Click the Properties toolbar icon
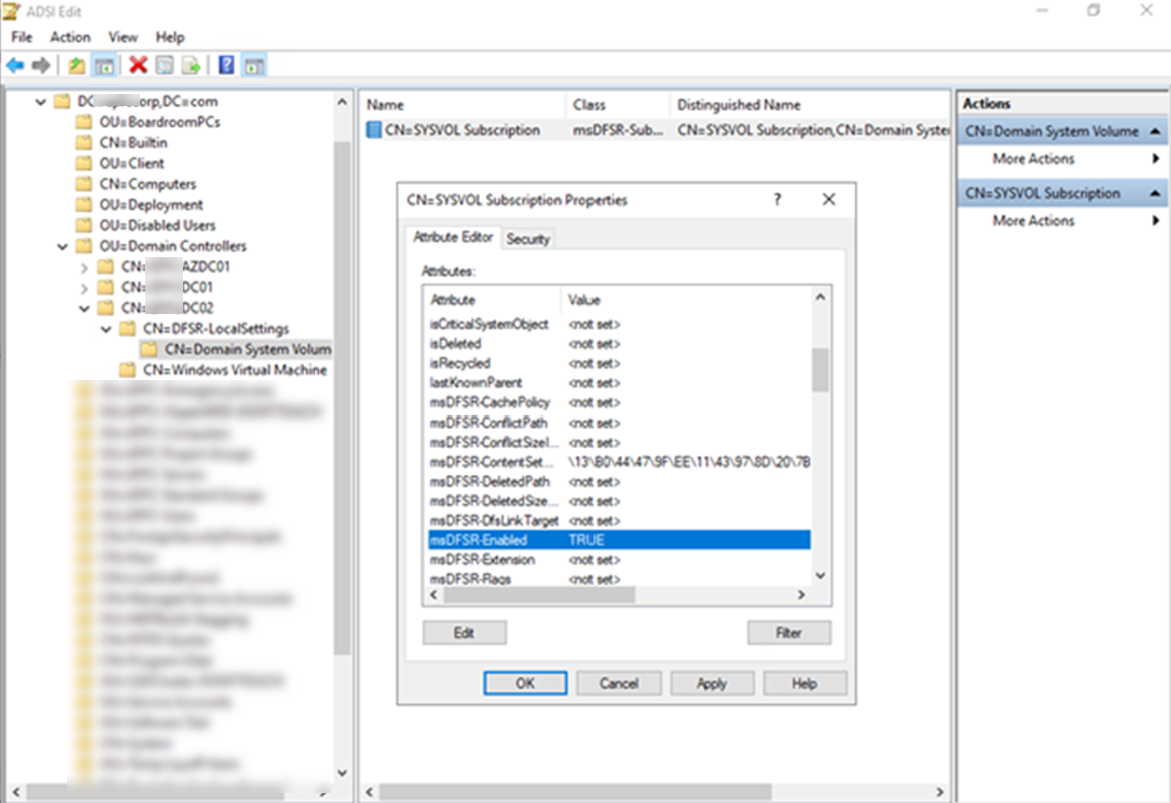 click(164, 66)
